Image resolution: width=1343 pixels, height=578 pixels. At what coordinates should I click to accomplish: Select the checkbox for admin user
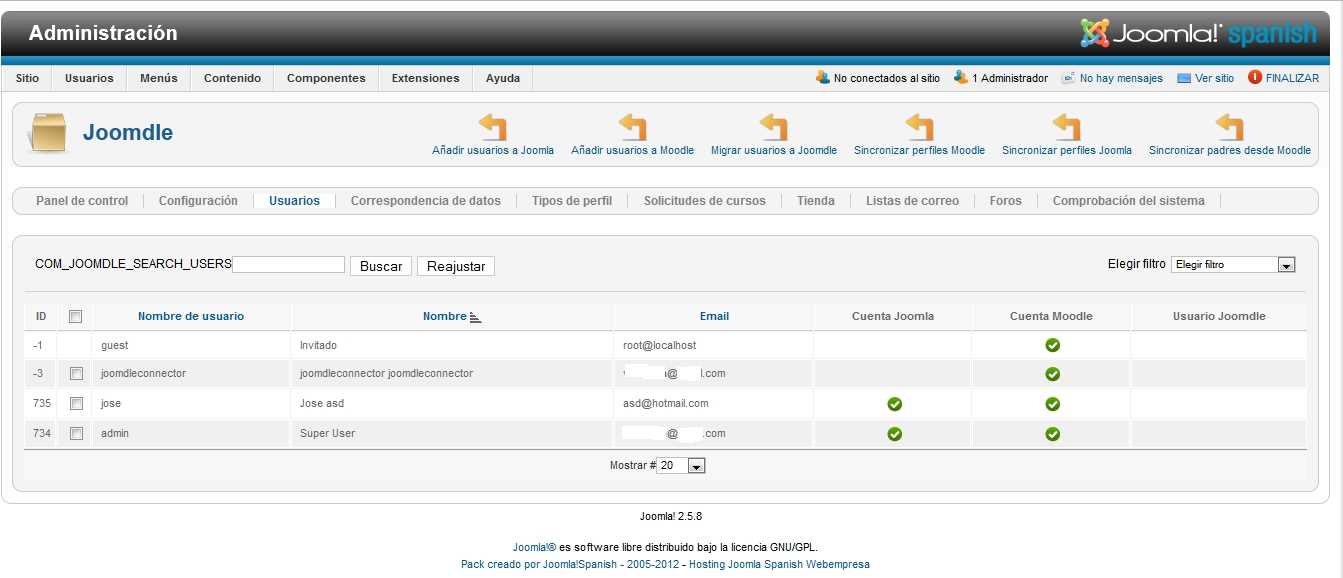tap(76, 434)
